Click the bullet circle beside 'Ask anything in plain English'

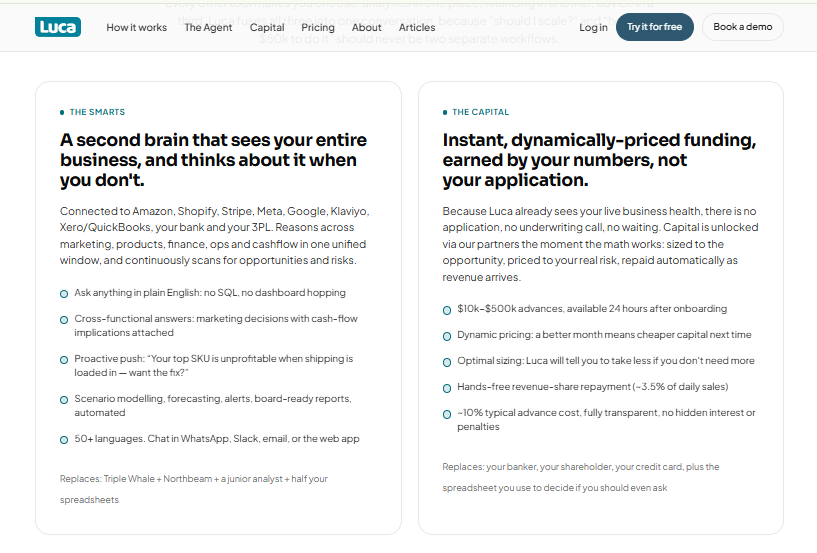64,294
